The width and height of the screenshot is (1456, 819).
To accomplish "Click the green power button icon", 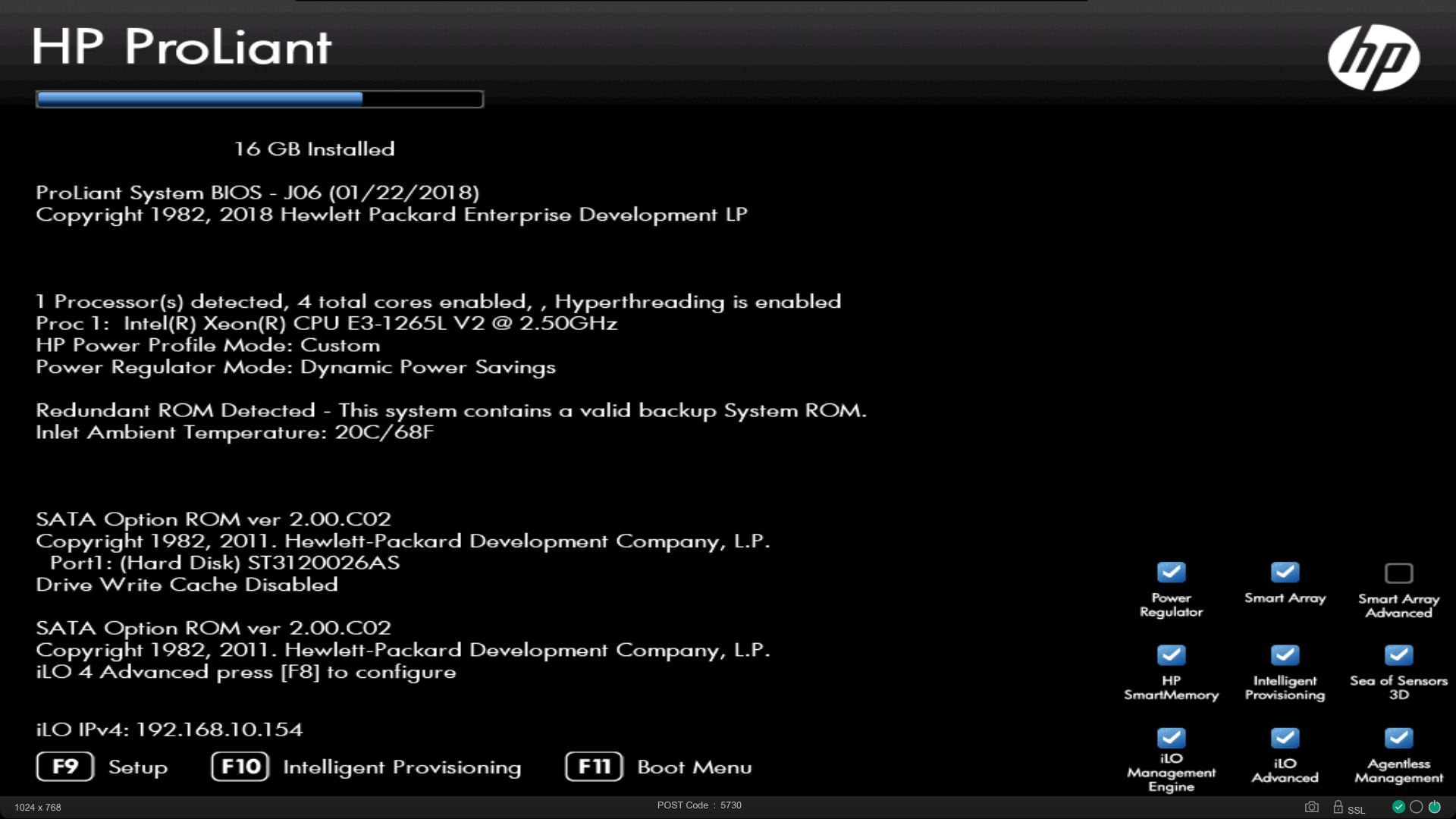I will point(1434,807).
